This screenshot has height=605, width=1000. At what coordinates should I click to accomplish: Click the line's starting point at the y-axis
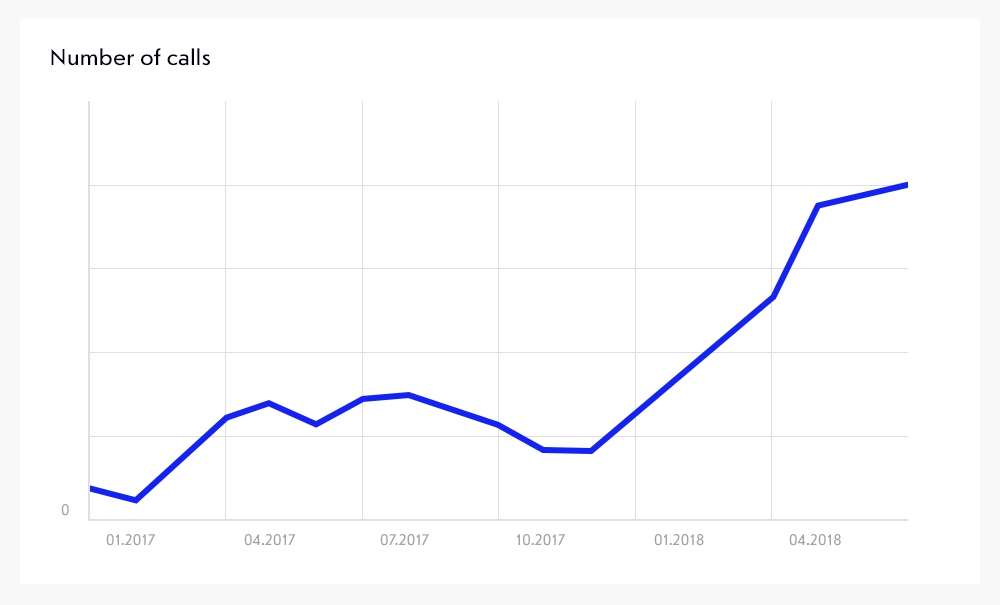pos(91,488)
